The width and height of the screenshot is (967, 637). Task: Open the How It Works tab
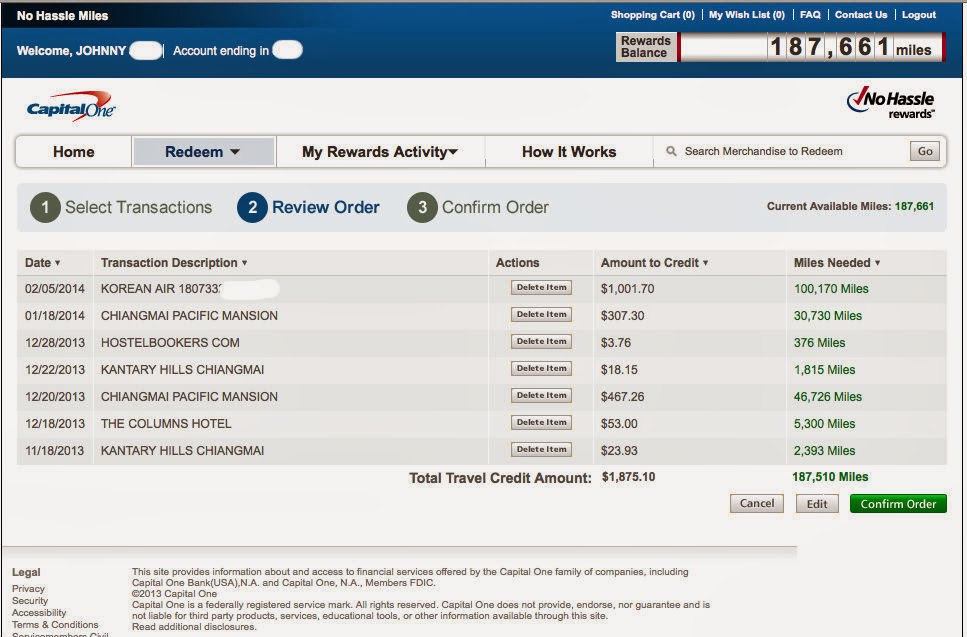point(569,152)
